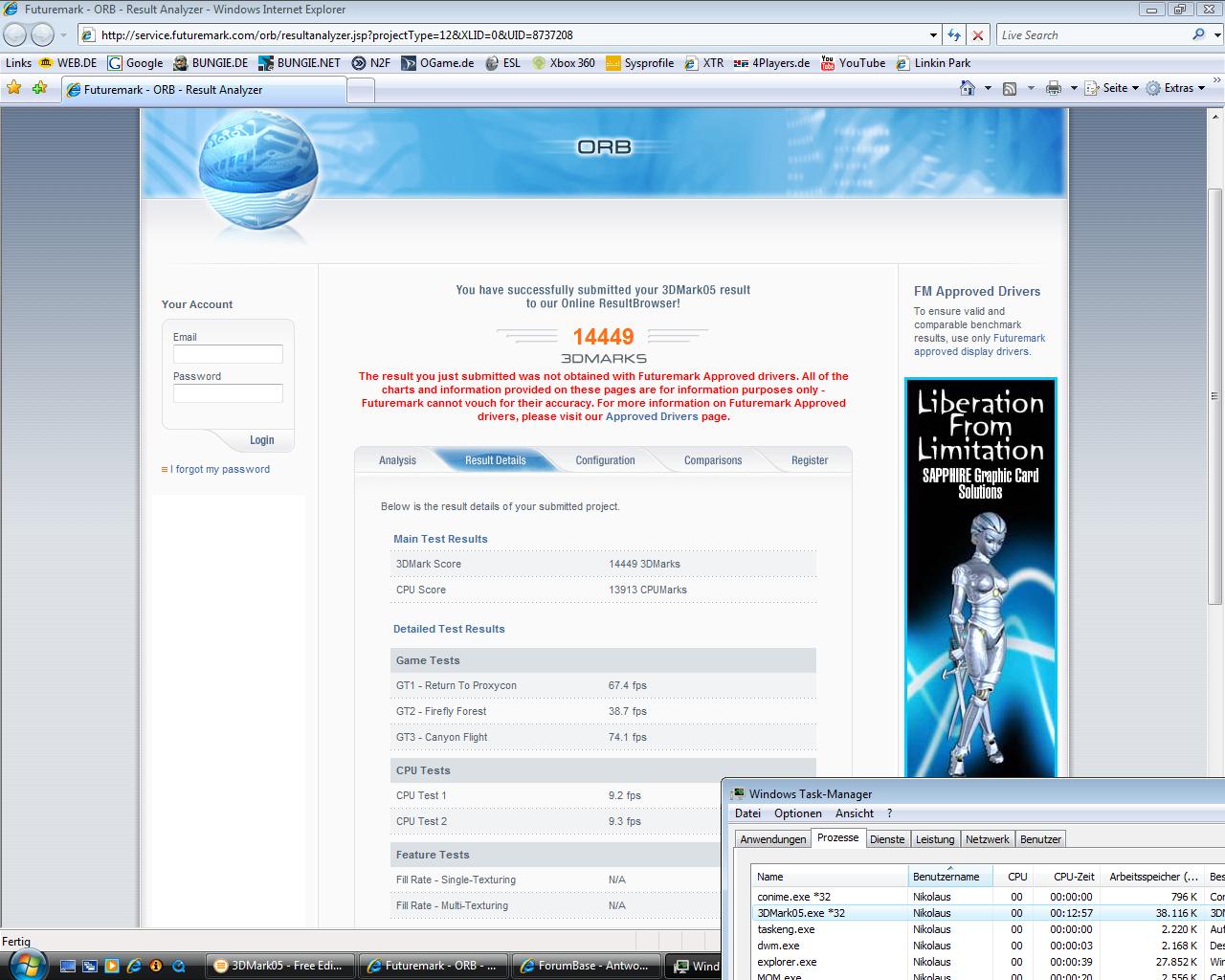Launch Internet Explorer from Quick Launch
The width and height of the screenshot is (1225, 980).
tap(134, 966)
